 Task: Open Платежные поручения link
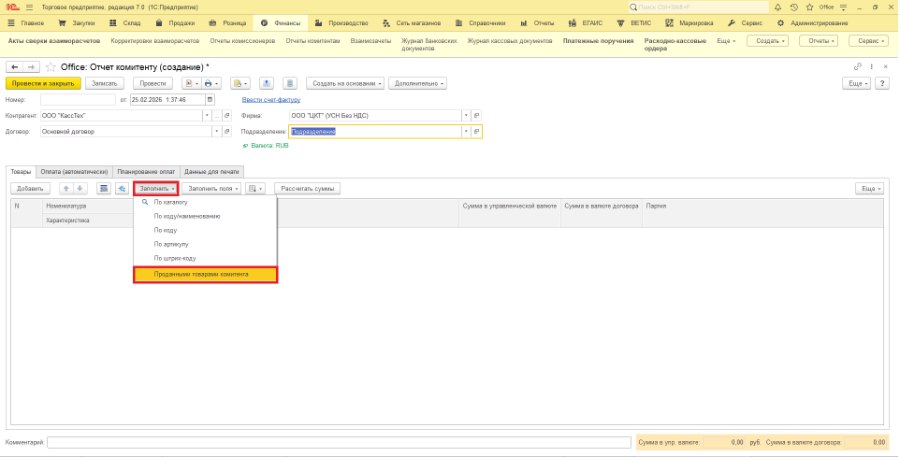598,41
